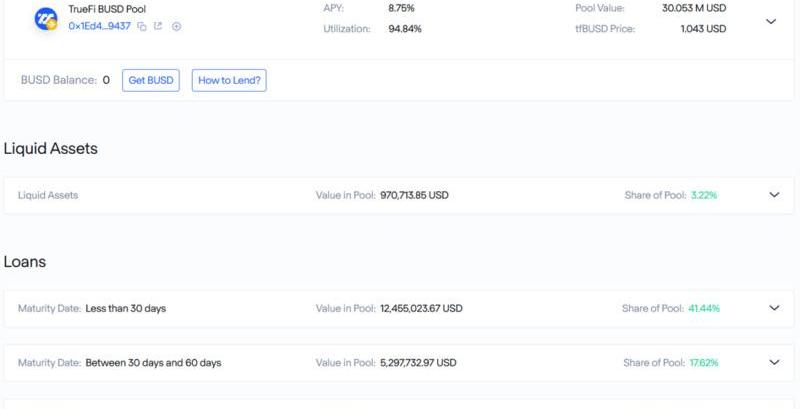Click the Get BUSD button
This screenshot has height=409, width=800.
(150, 81)
